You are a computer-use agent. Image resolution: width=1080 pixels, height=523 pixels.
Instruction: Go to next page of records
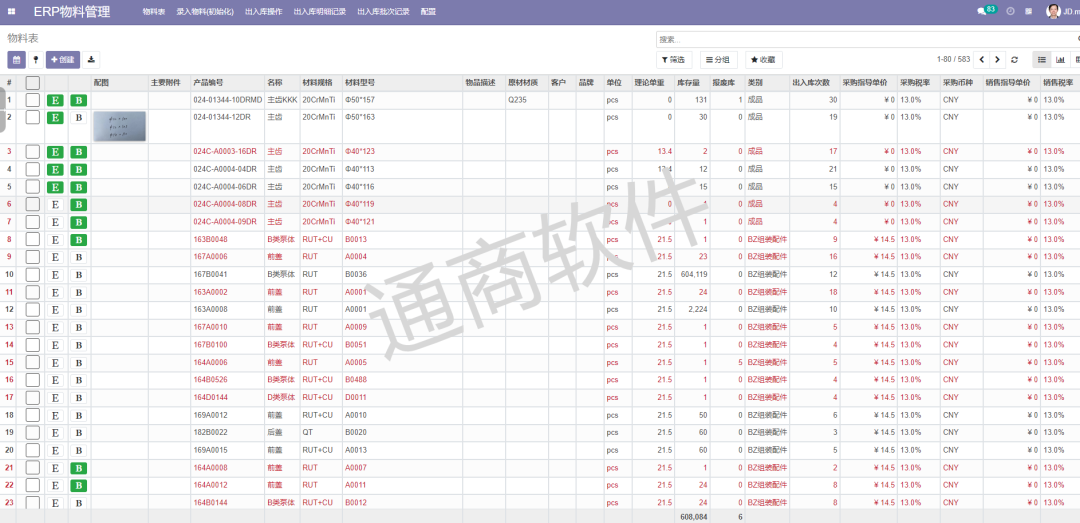(997, 60)
